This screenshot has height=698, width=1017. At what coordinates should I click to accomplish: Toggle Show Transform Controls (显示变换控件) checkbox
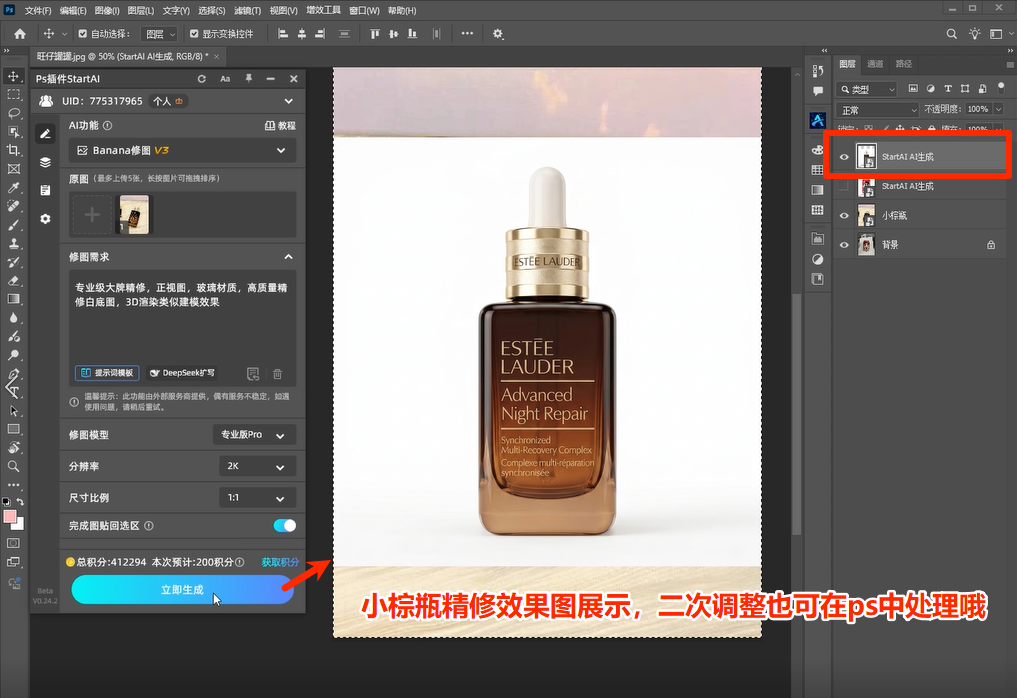pyautogui.click(x=194, y=34)
